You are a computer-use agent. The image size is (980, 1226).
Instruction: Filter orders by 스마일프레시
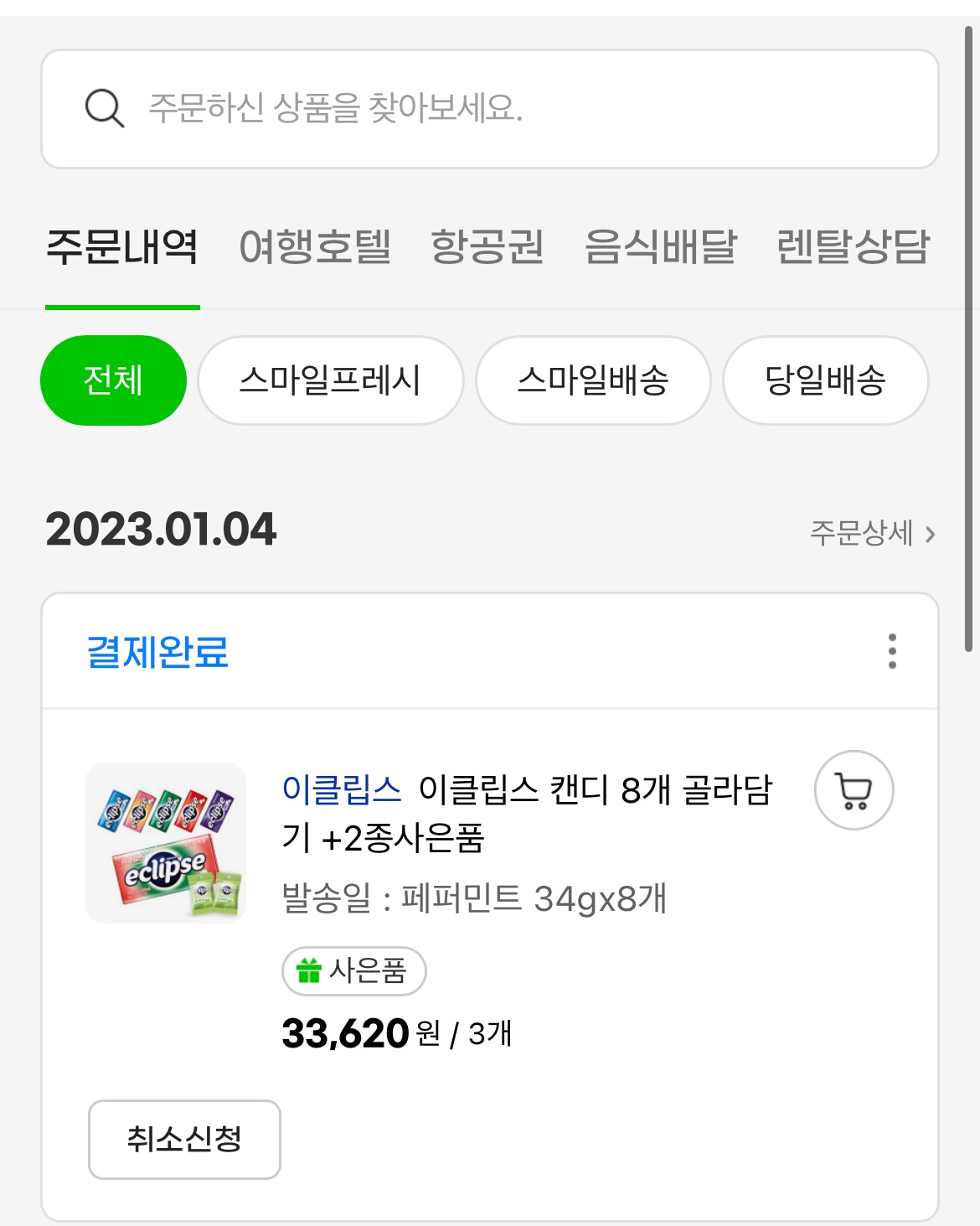coord(330,380)
